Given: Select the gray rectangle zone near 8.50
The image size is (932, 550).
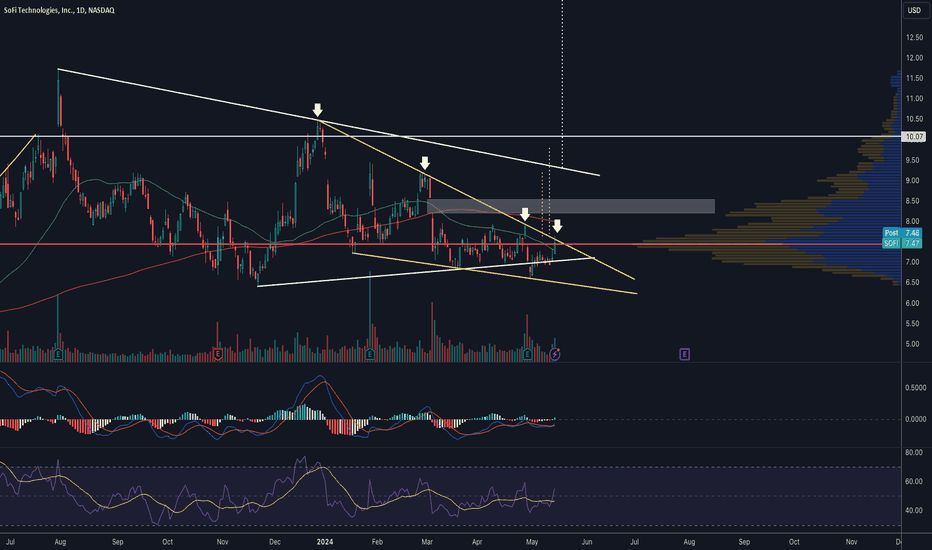Looking at the screenshot, I should 571,206.
